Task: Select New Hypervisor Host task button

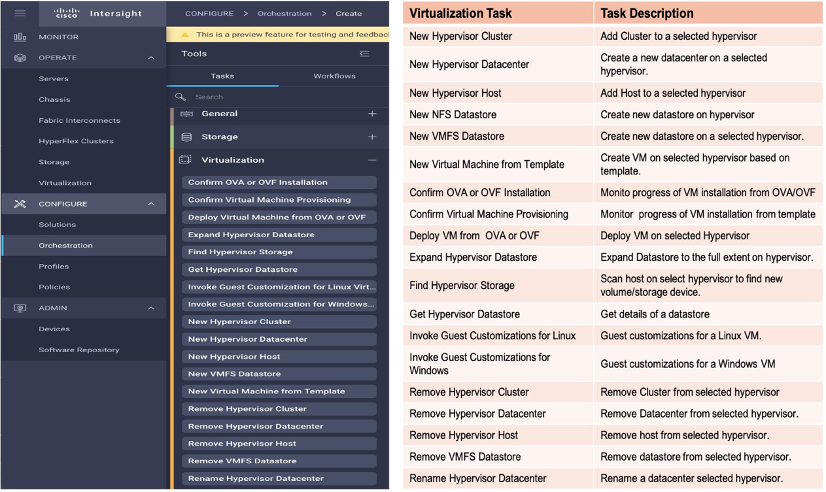Action: 279,357
